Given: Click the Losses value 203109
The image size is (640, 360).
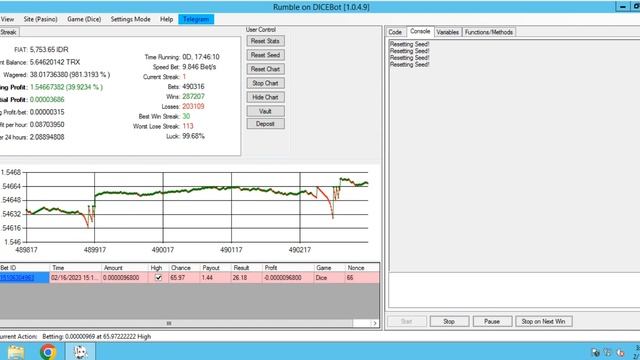Looking at the screenshot, I should coord(193,107).
